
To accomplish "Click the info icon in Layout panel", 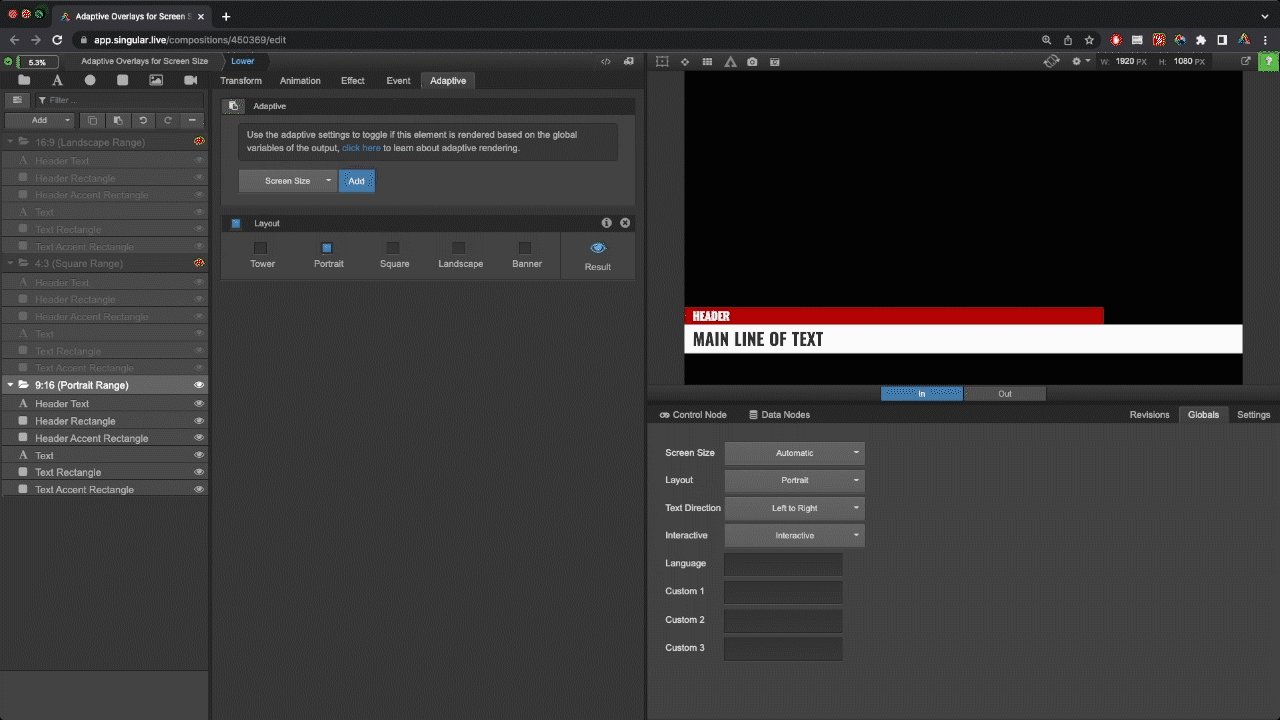I will pos(606,223).
